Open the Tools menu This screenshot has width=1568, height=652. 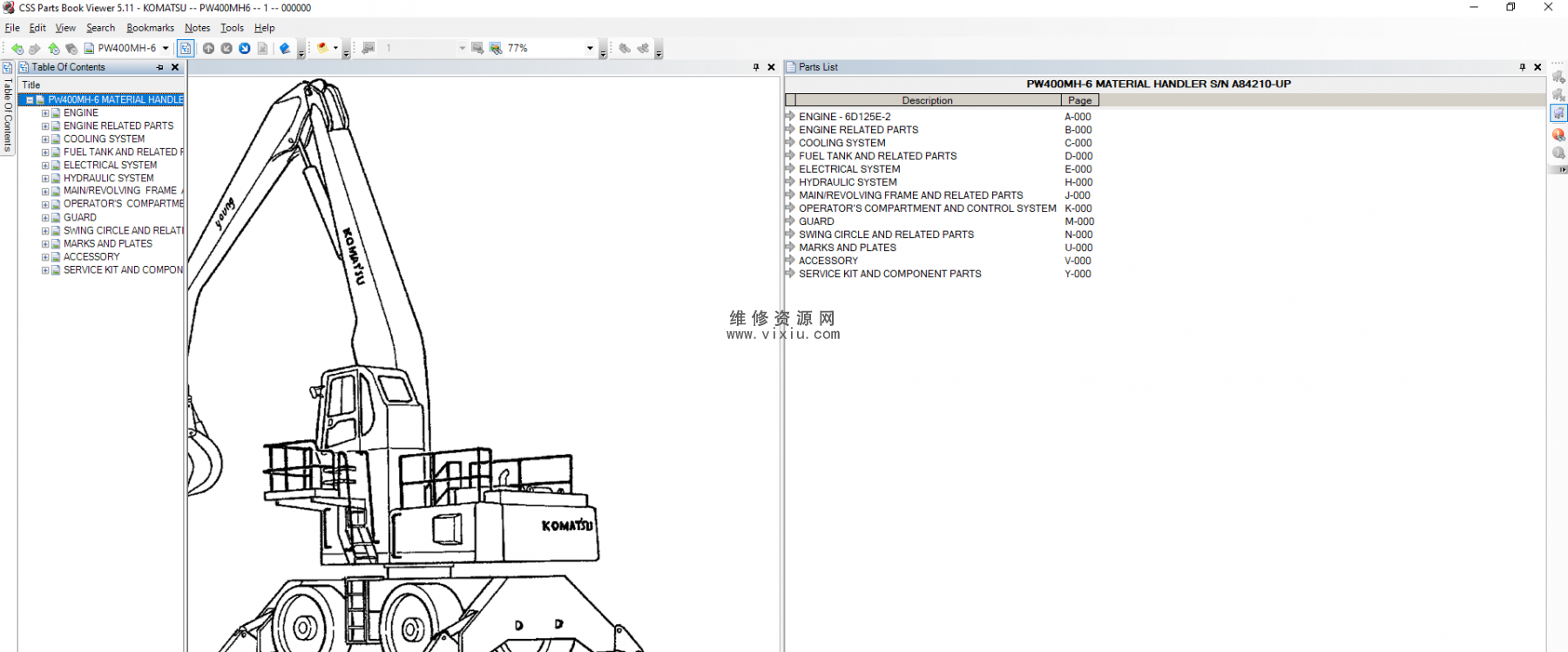(x=232, y=28)
